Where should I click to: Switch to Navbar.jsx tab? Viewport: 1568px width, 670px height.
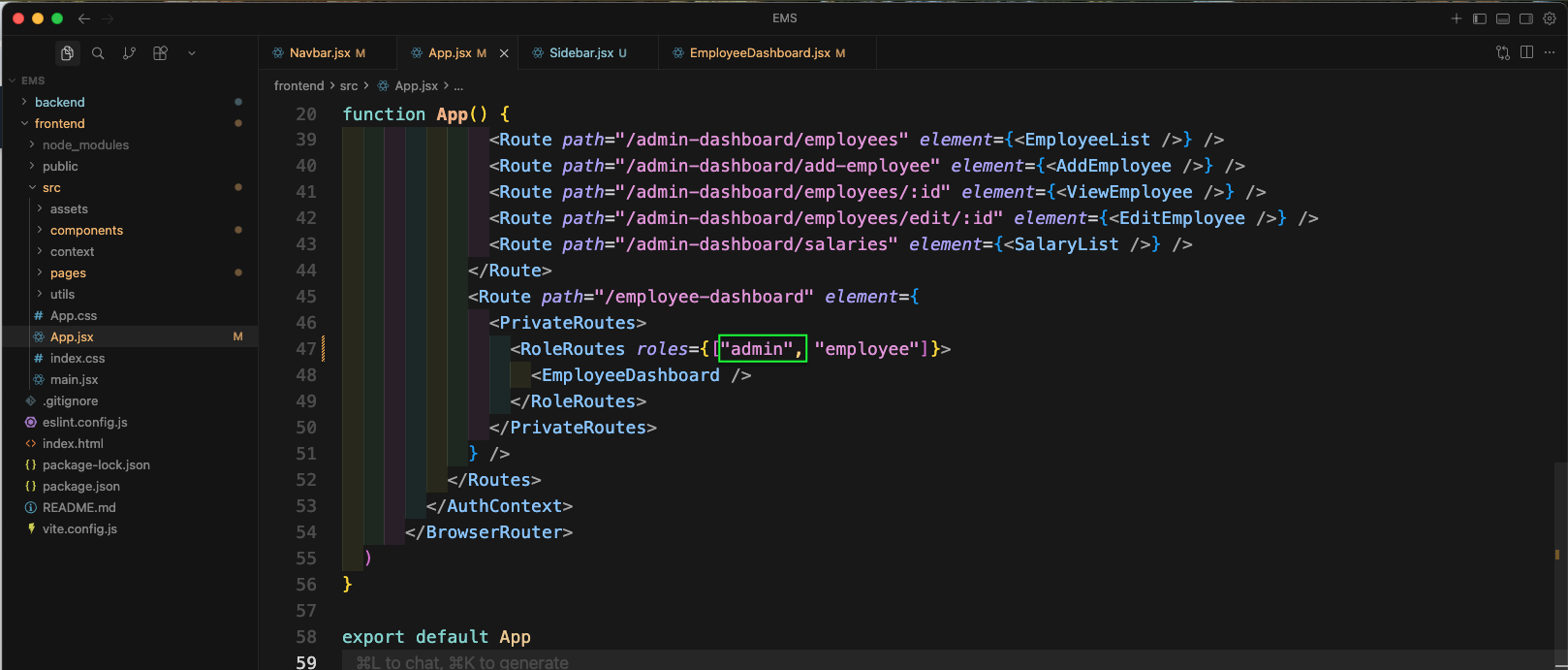click(x=328, y=53)
